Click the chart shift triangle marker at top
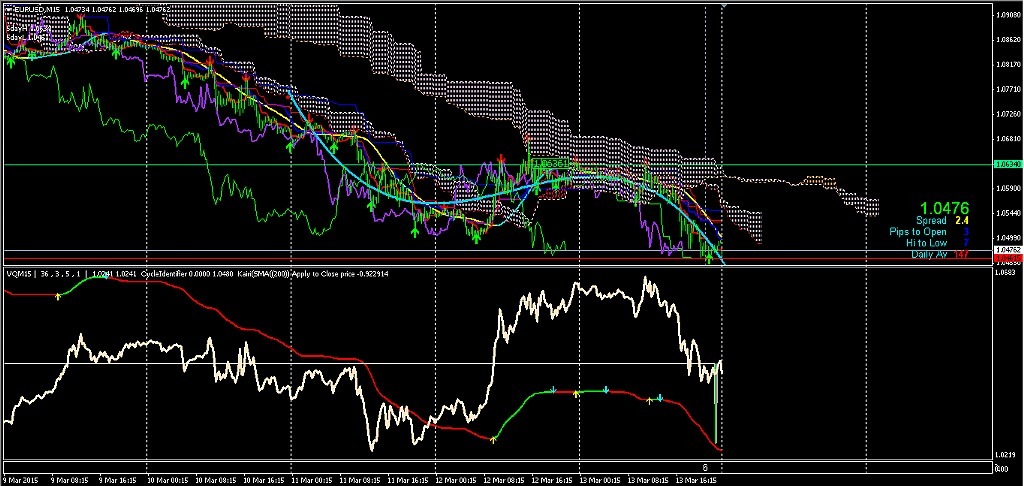This screenshot has height=486, width=1024. (x=723, y=5)
